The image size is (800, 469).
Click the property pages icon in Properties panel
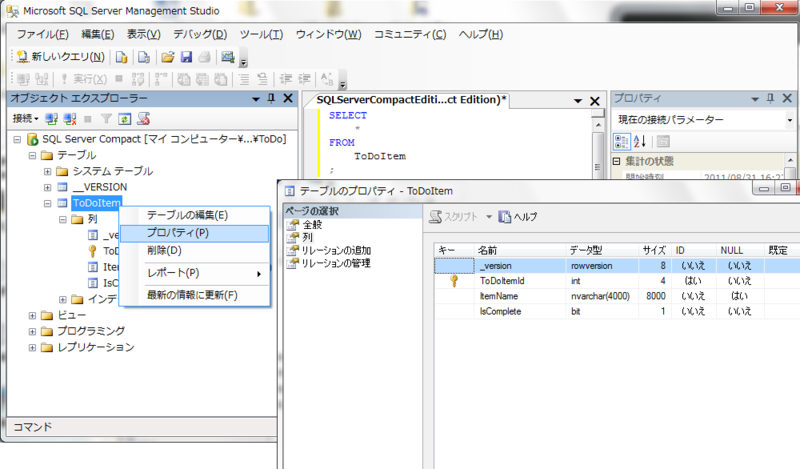coord(663,141)
